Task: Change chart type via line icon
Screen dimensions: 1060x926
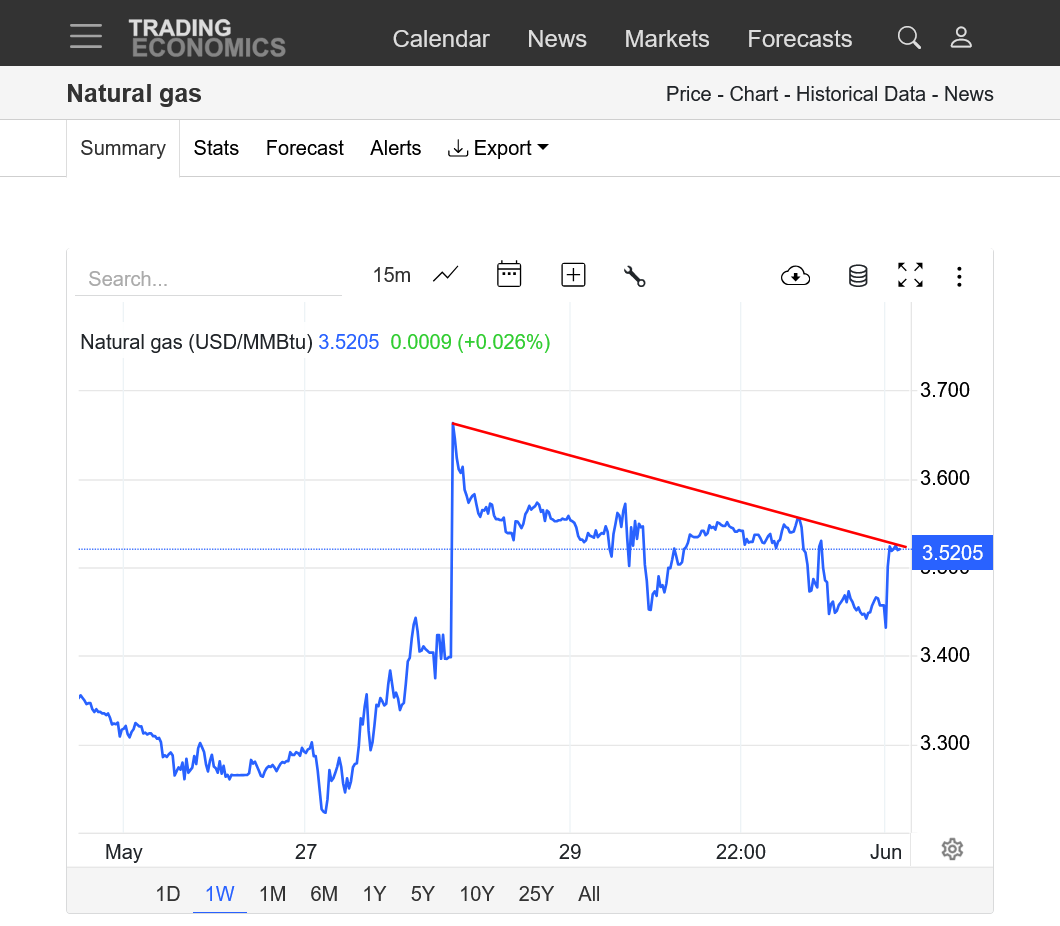Action: [x=445, y=275]
